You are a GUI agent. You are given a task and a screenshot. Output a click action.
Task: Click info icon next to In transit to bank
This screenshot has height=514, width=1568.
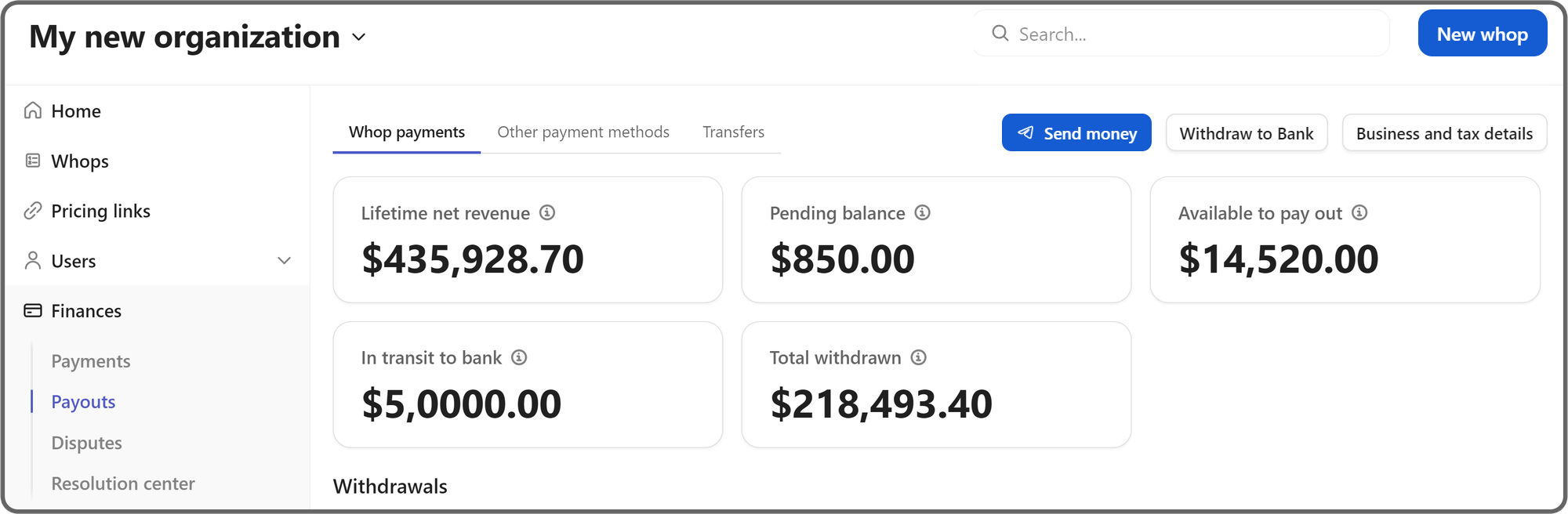(x=519, y=357)
